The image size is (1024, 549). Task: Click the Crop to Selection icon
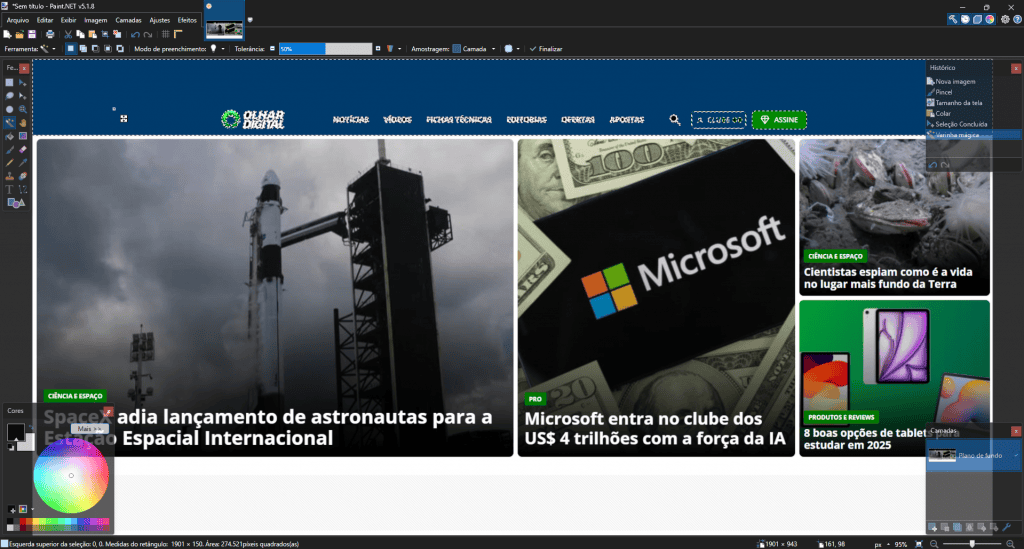point(105,34)
